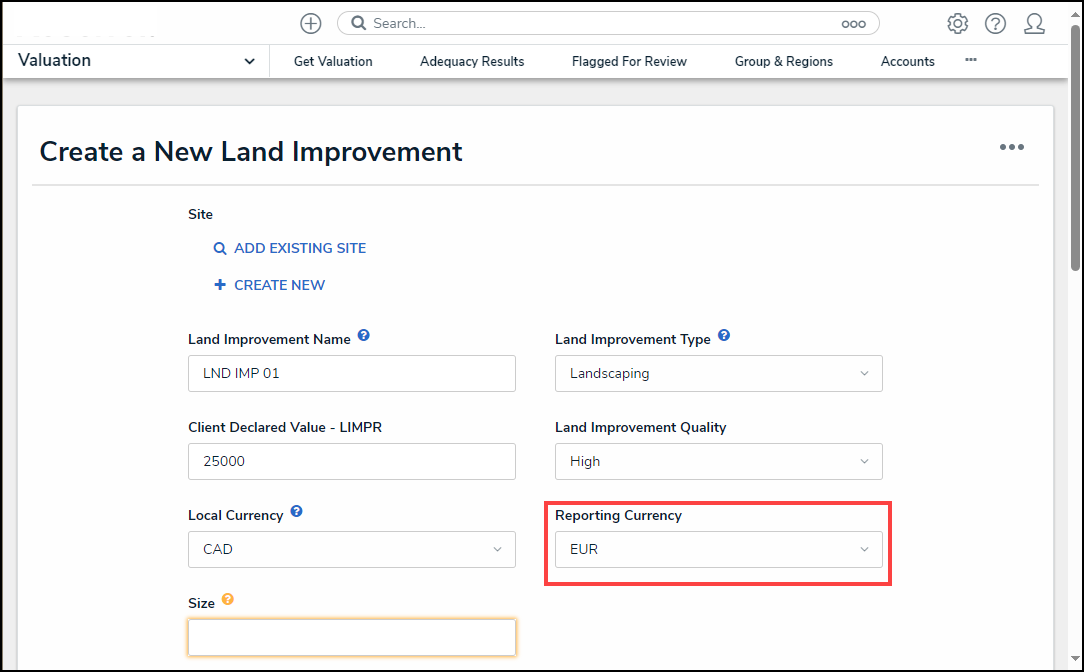Switch to Adequacy Results tab
This screenshot has height=672, width=1084.
(472, 62)
